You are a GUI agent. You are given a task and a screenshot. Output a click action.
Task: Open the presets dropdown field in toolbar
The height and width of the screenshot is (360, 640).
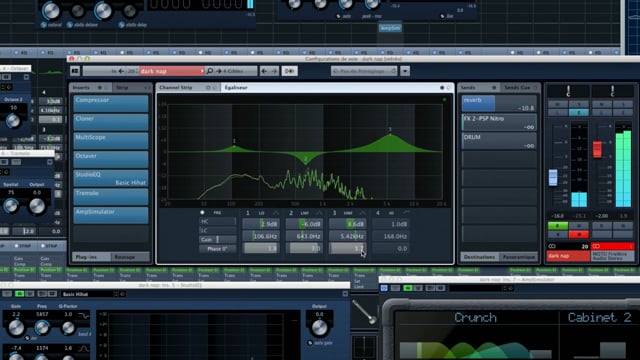[364, 71]
